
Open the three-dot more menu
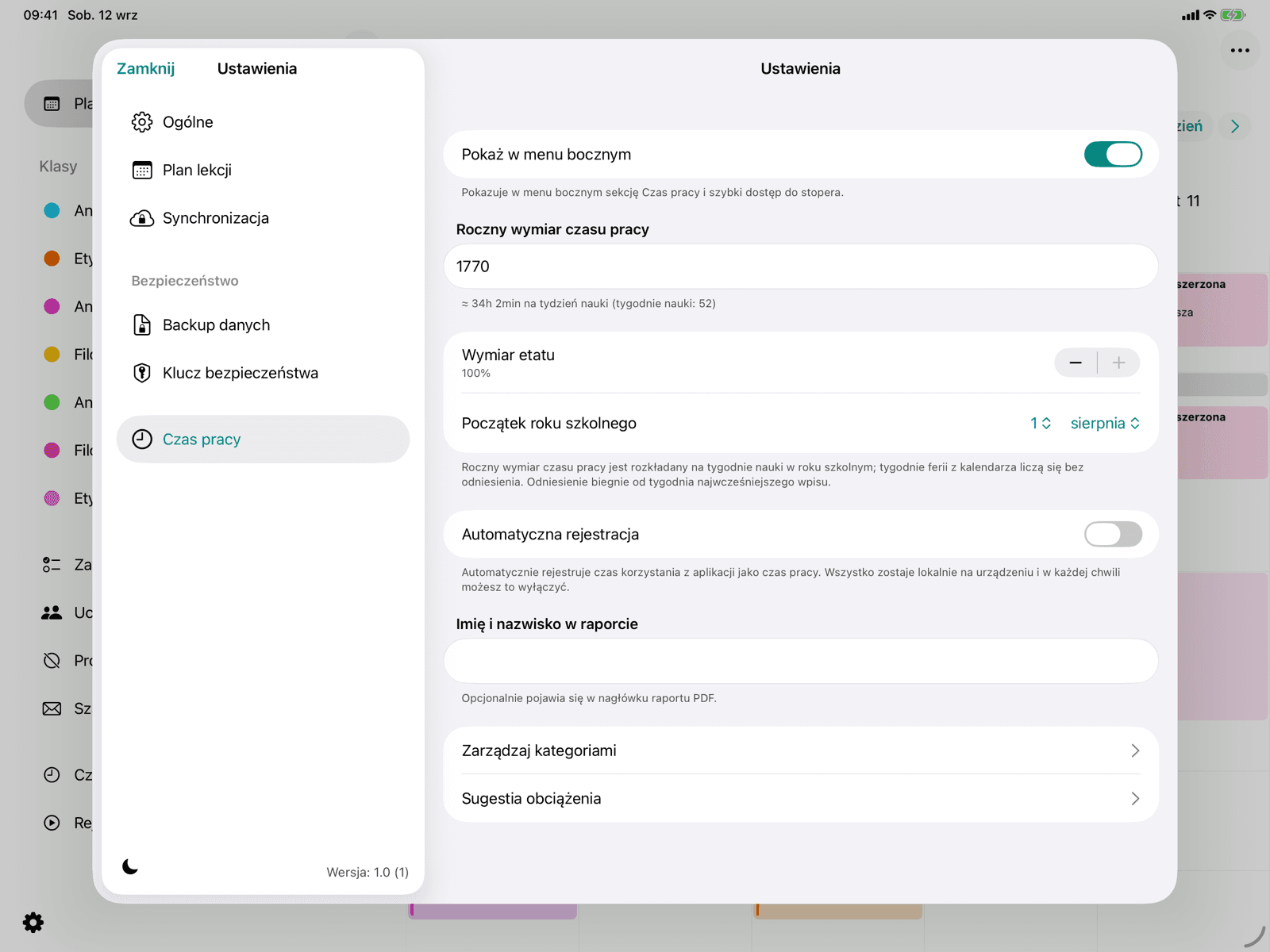pyautogui.click(x=1240, y=50)
